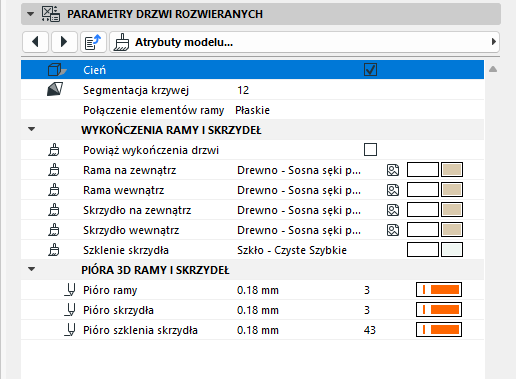Open Skrzydło wewnątrz material dropdown
This screenshot has height=379, width=516.
[x=299, y=230]
